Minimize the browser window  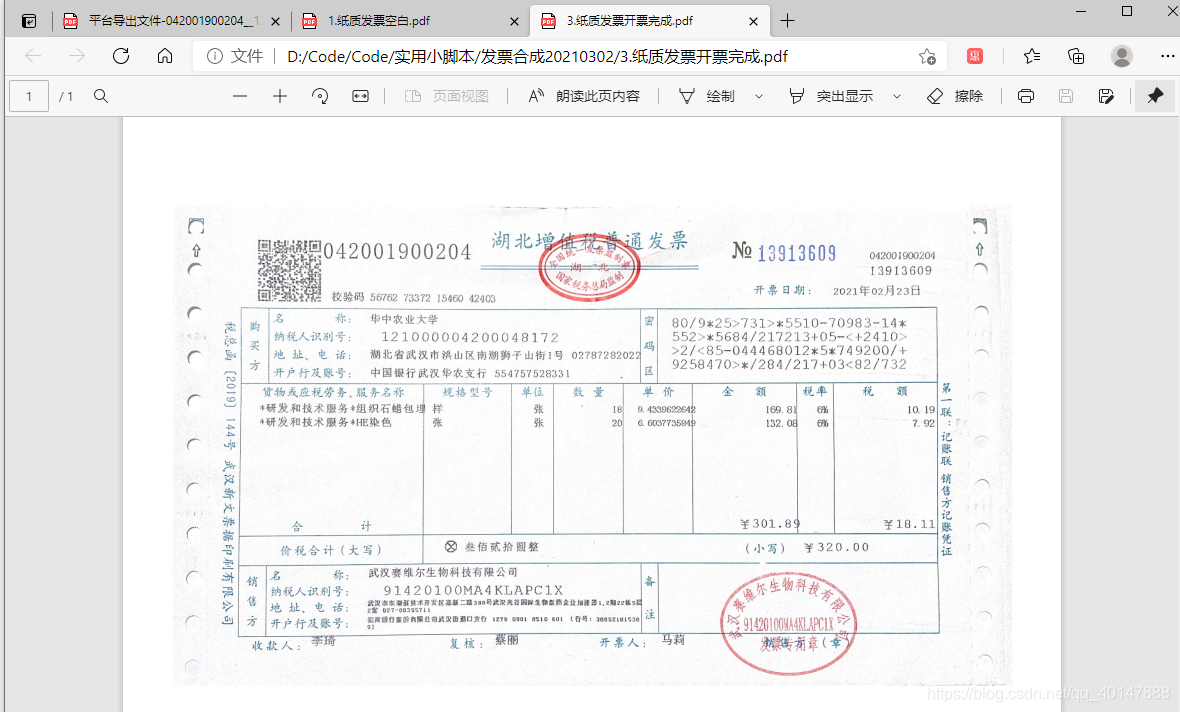(x=1081, y=11)
